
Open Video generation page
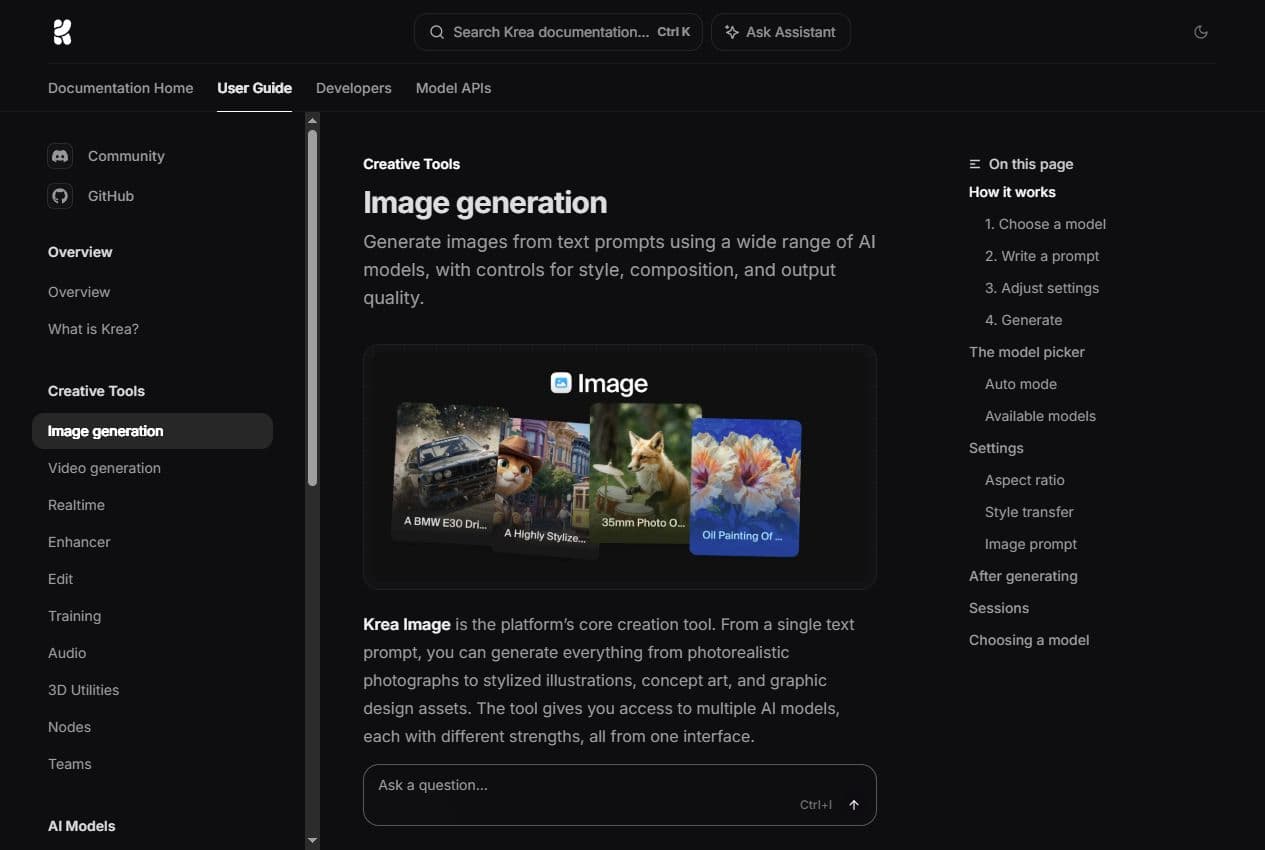(x=104, y=468)
